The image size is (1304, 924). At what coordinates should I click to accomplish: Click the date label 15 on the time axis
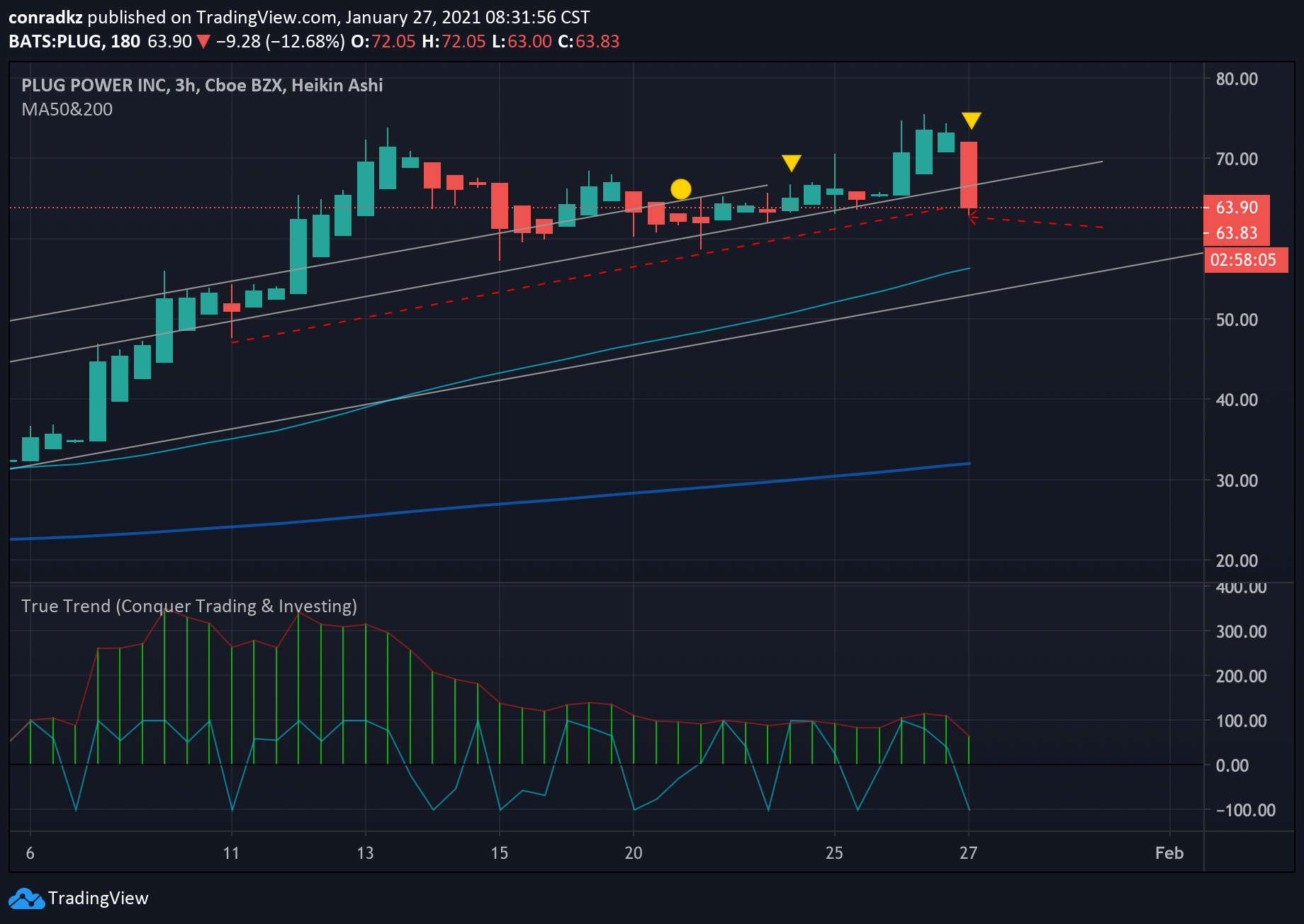click(x=499, y=853)
